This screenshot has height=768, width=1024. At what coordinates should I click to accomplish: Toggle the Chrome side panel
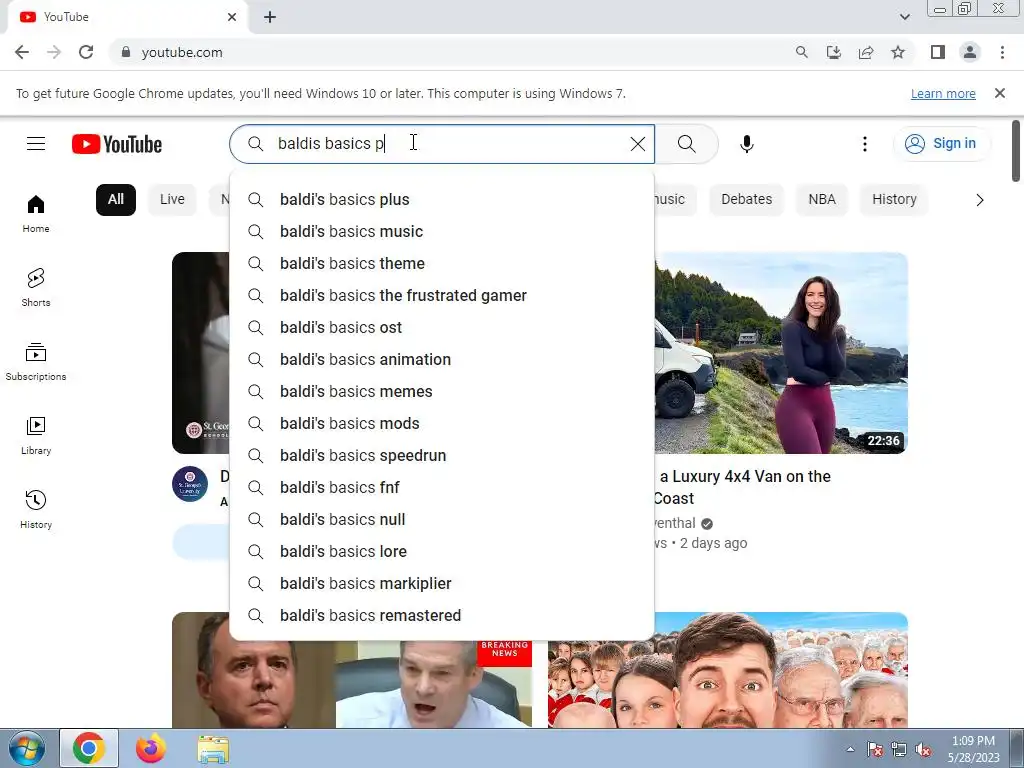pos(938,52)
